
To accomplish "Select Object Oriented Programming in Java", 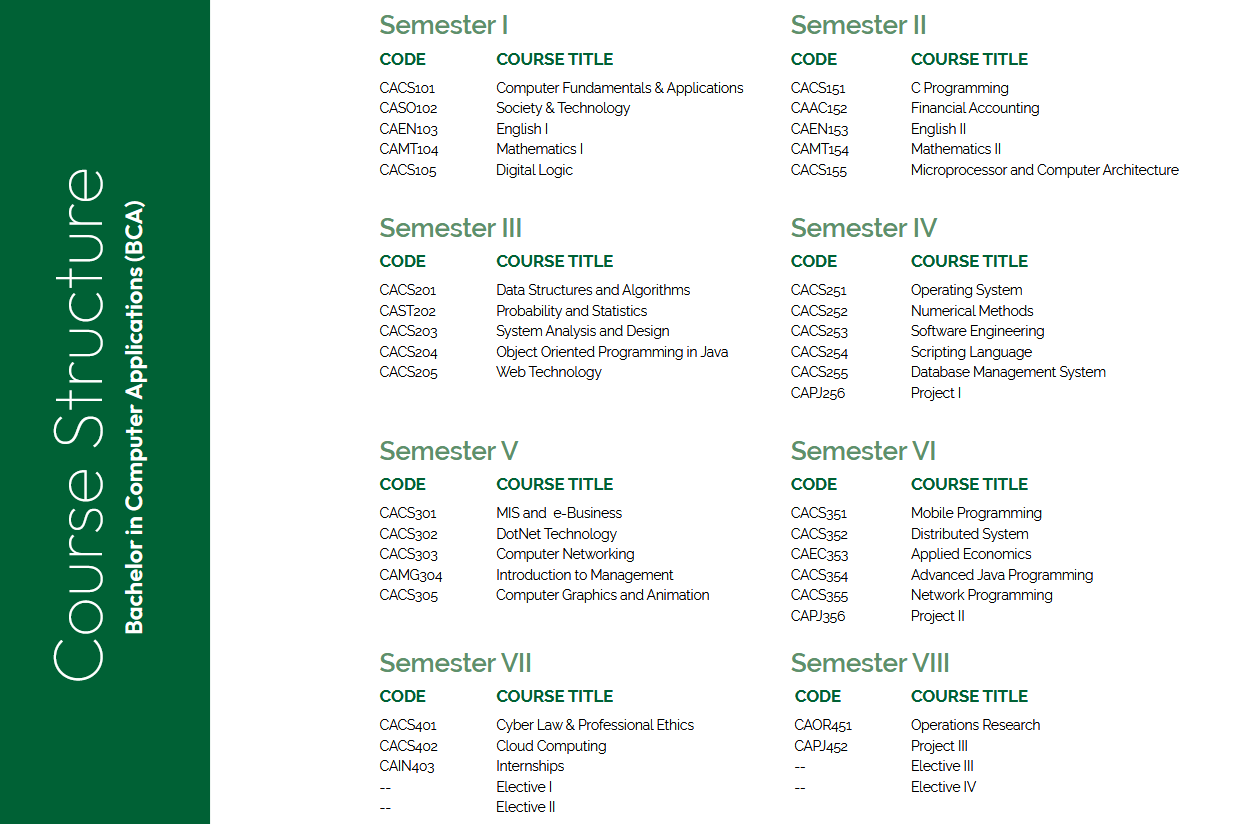I will 612,352.
